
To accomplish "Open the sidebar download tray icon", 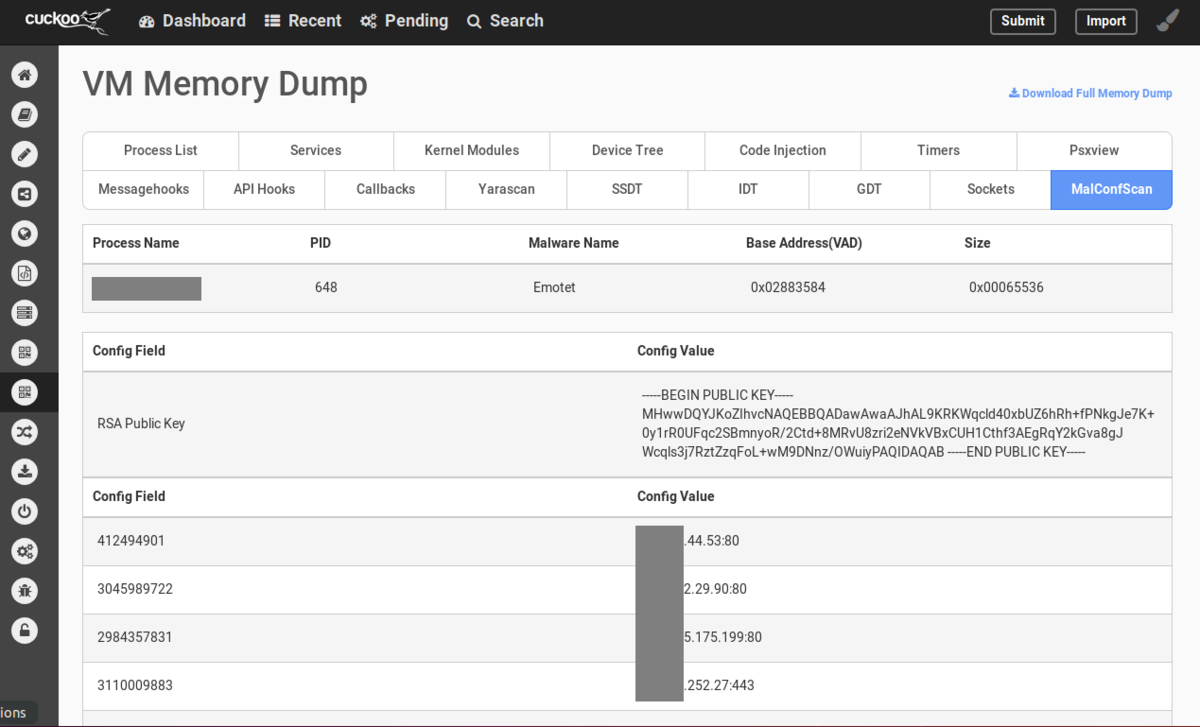I will point(25,471).
